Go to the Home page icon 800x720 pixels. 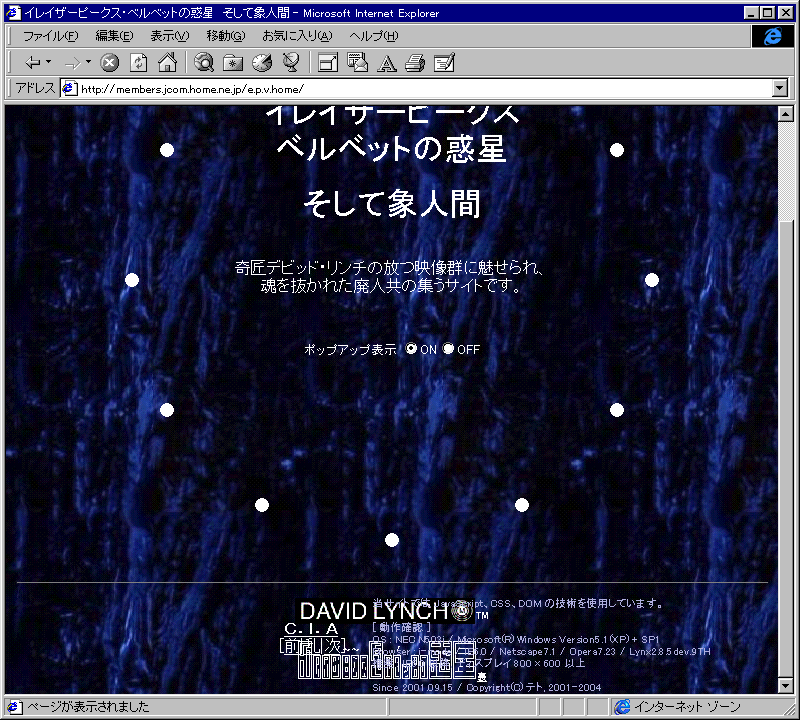pos(167,62)
